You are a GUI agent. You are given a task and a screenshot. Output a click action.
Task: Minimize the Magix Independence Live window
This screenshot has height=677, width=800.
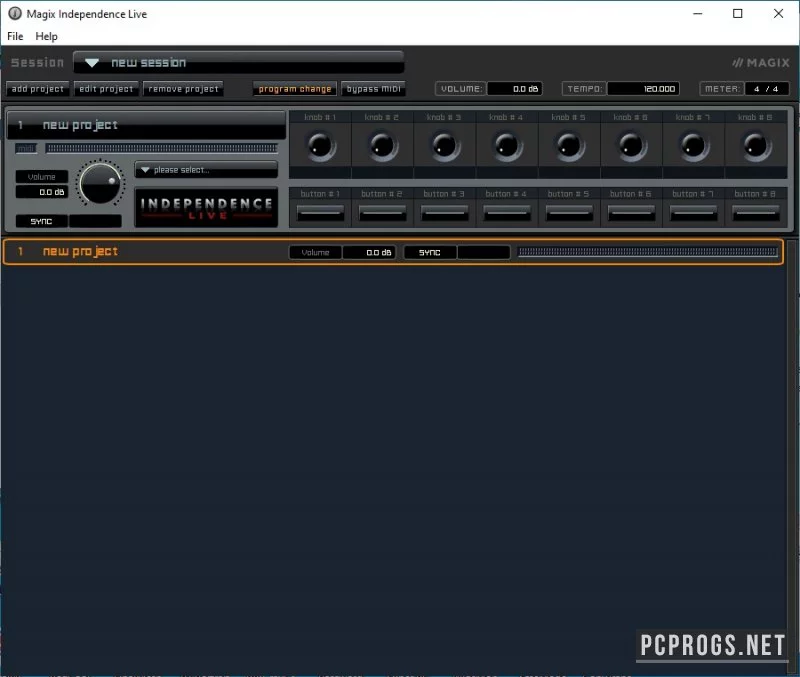(697, 14)
